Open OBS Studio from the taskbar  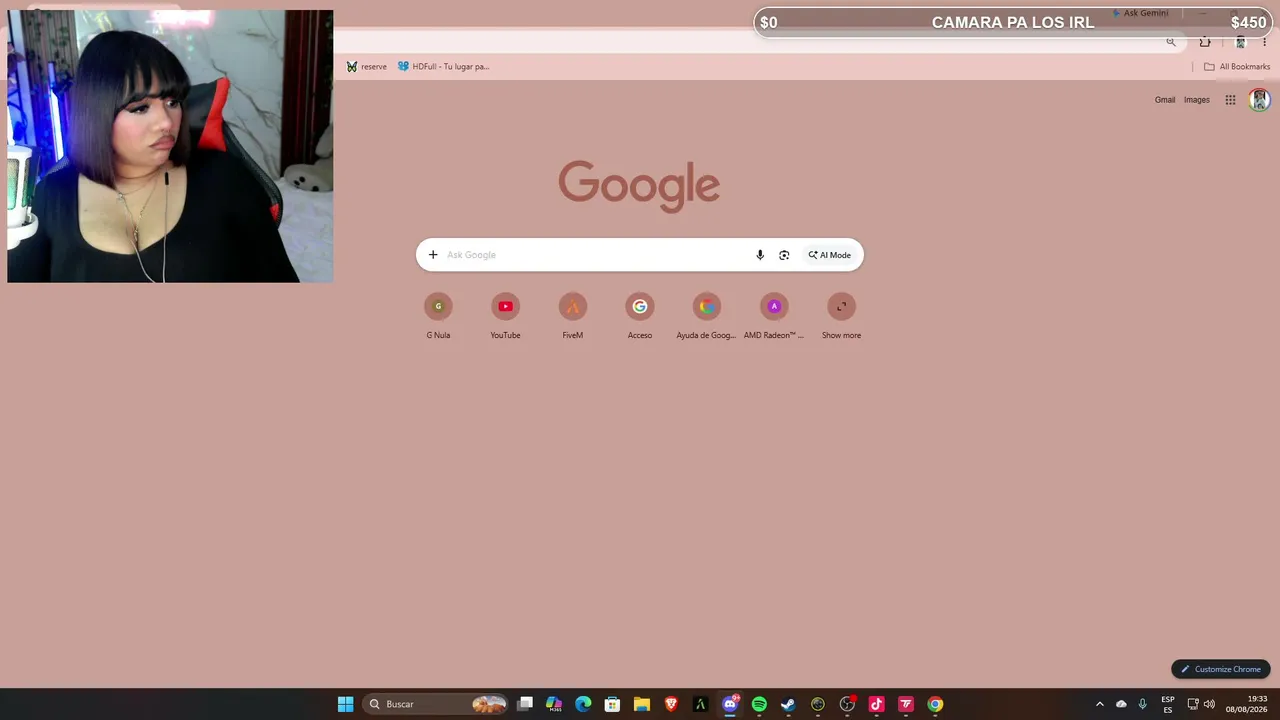tap(847, 704)
